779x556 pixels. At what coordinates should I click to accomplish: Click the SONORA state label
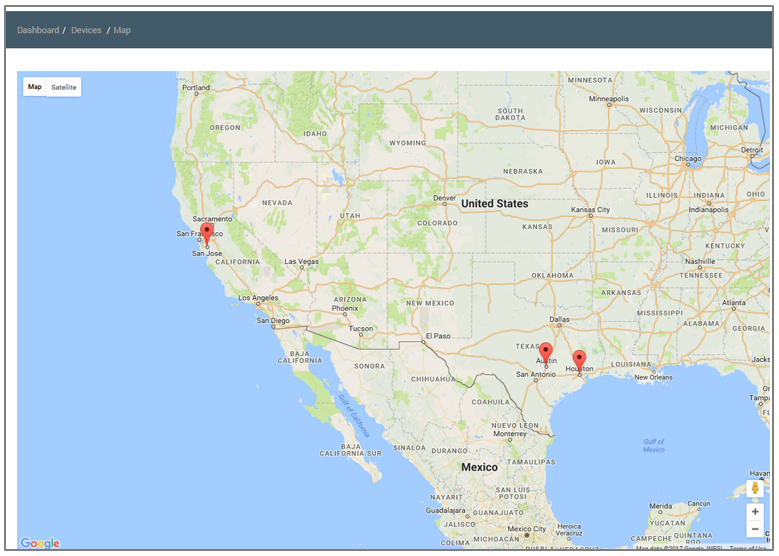click(369, 366)
